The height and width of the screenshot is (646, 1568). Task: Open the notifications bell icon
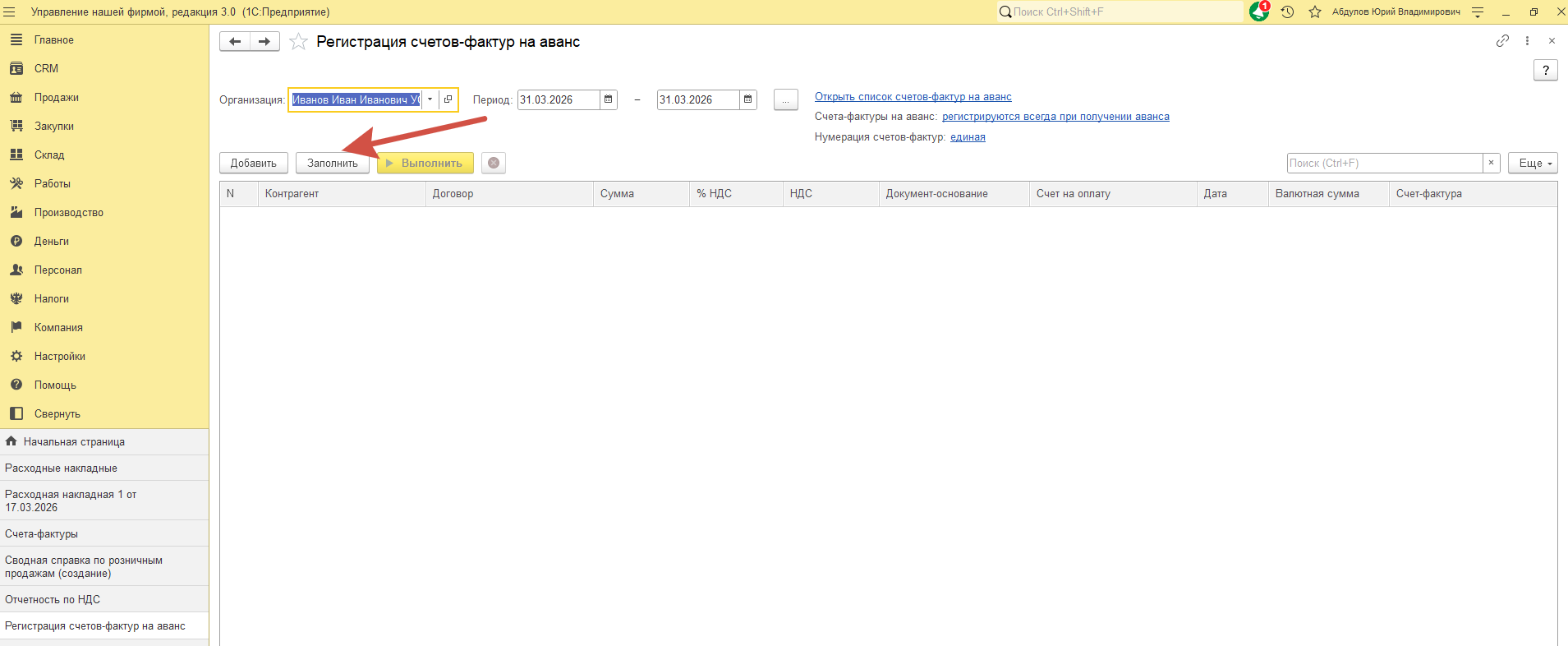tap(1258, 12)
